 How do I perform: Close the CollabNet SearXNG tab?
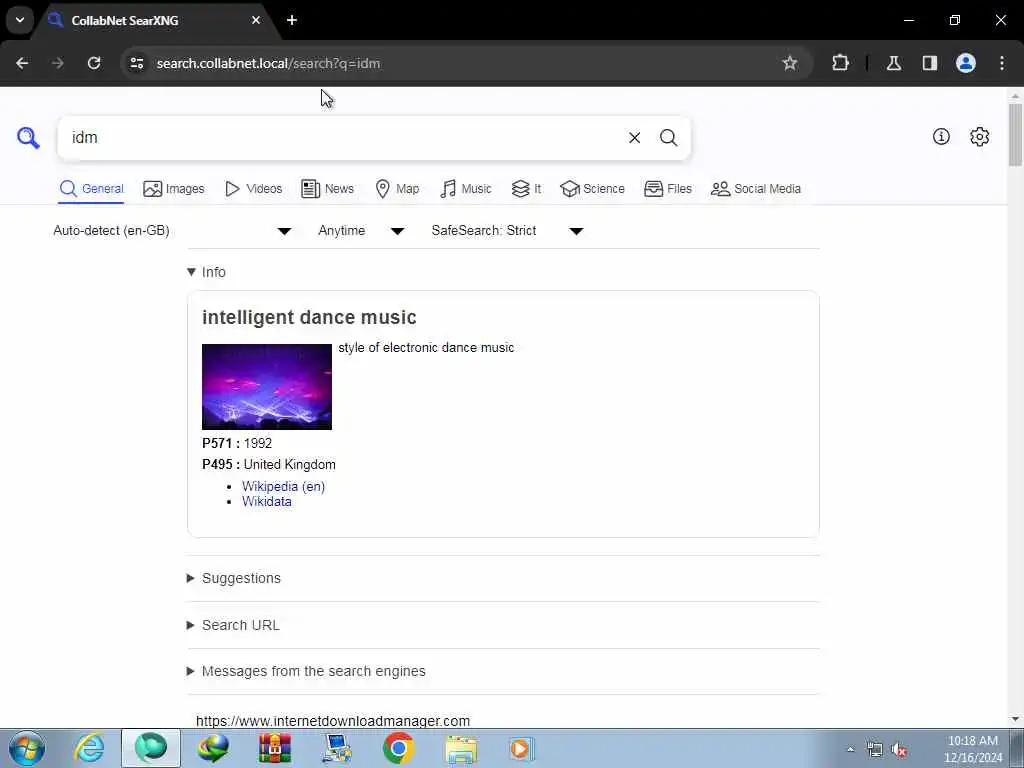[256, 20]
